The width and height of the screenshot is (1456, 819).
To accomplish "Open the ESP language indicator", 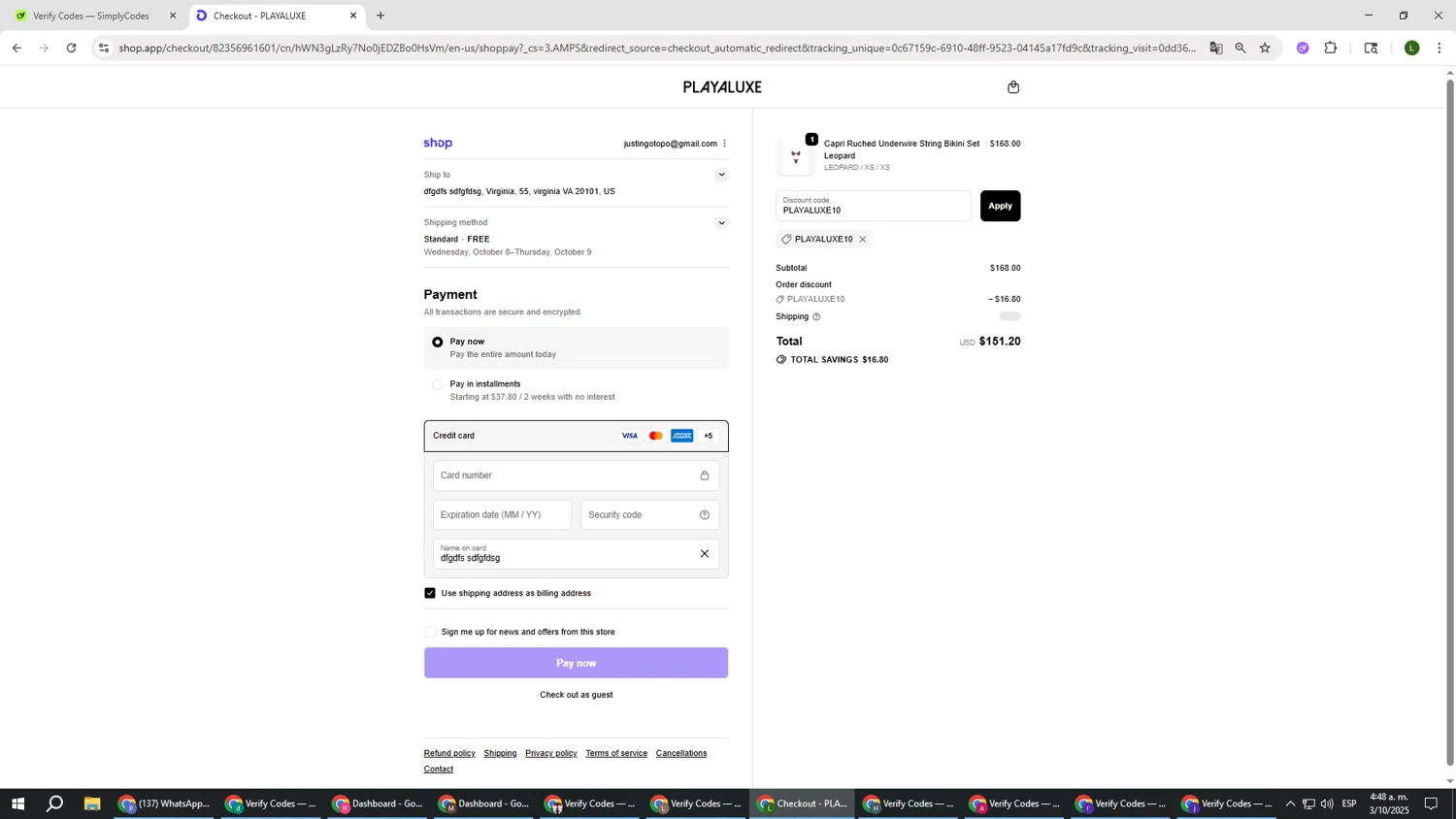I will [1349, 803].
